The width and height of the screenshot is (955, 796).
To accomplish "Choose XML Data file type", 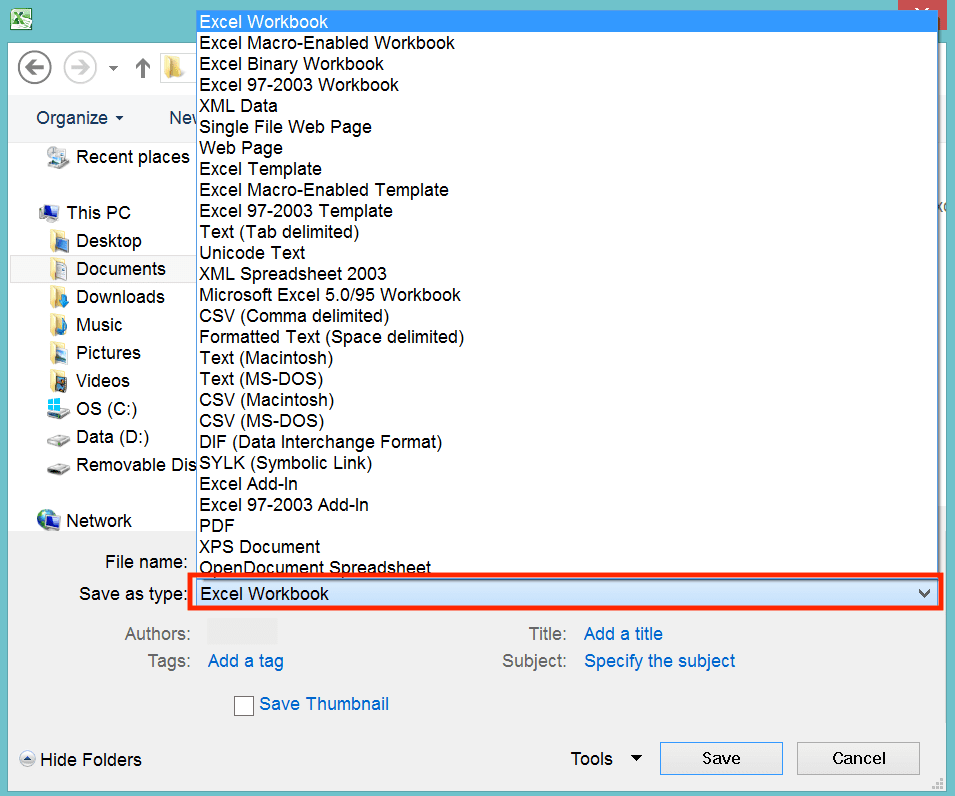I will [x=568, y=106].
